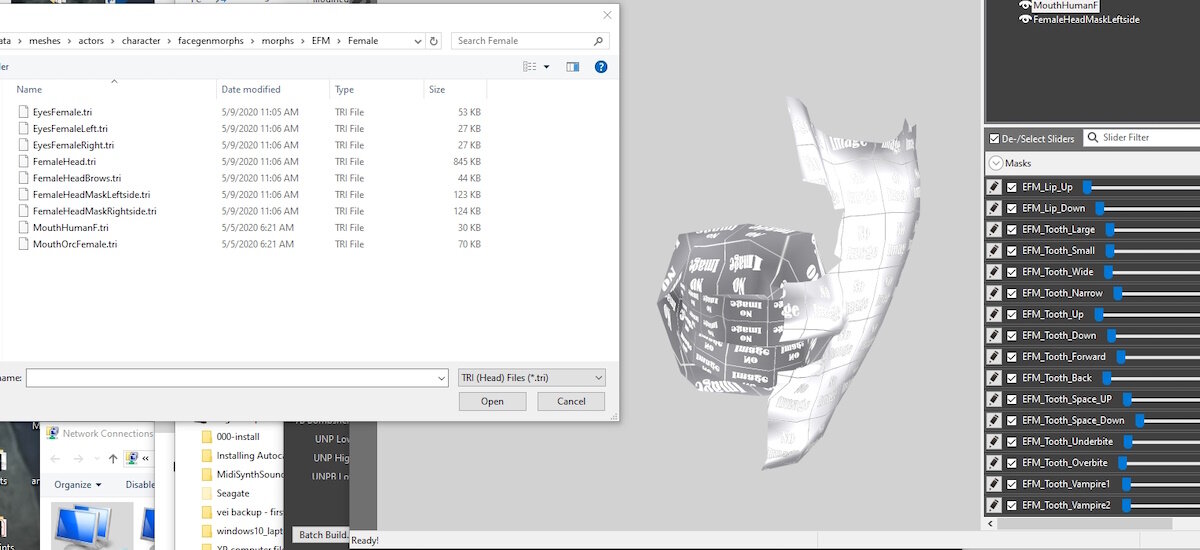Toggle De-/Select Sliders checkbox
Screen dimensions: 1200x550
coord(994,138)
